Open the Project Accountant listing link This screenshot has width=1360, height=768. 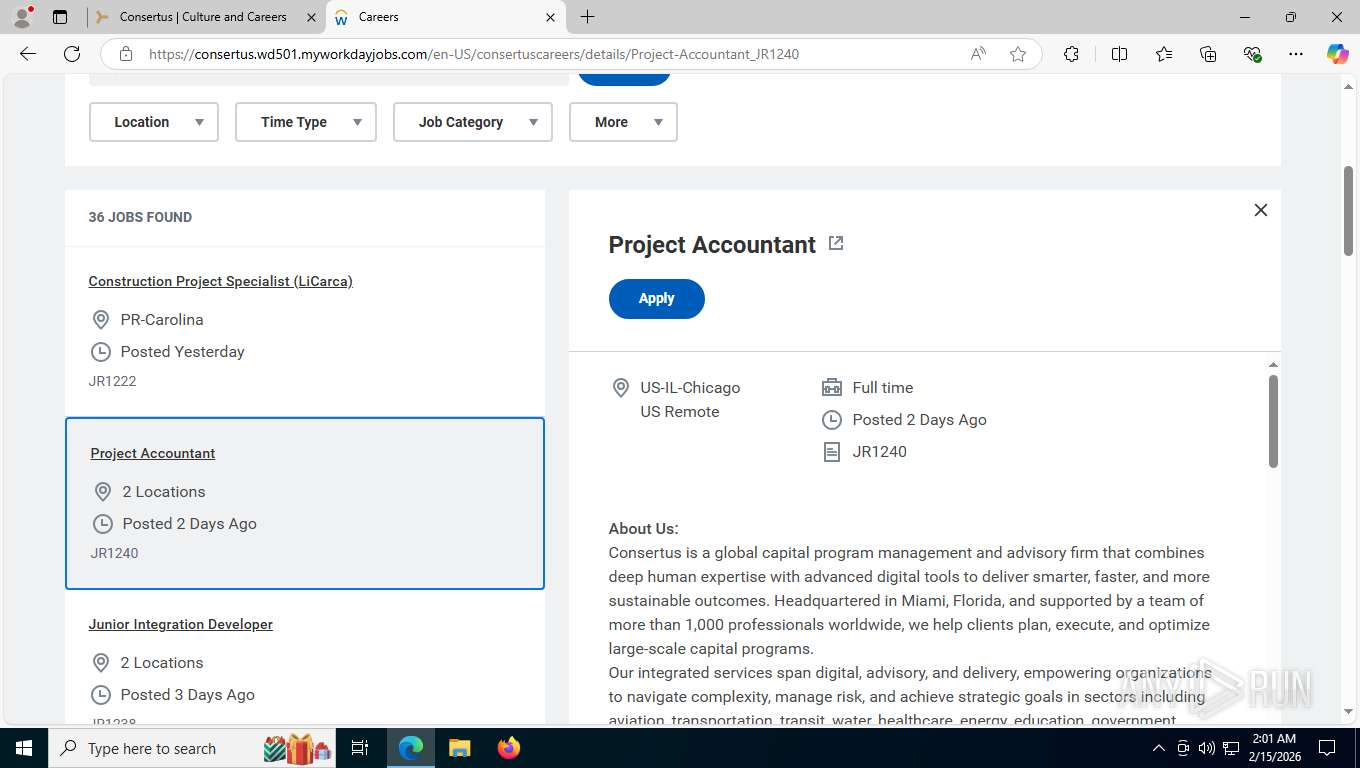point(153,453)
